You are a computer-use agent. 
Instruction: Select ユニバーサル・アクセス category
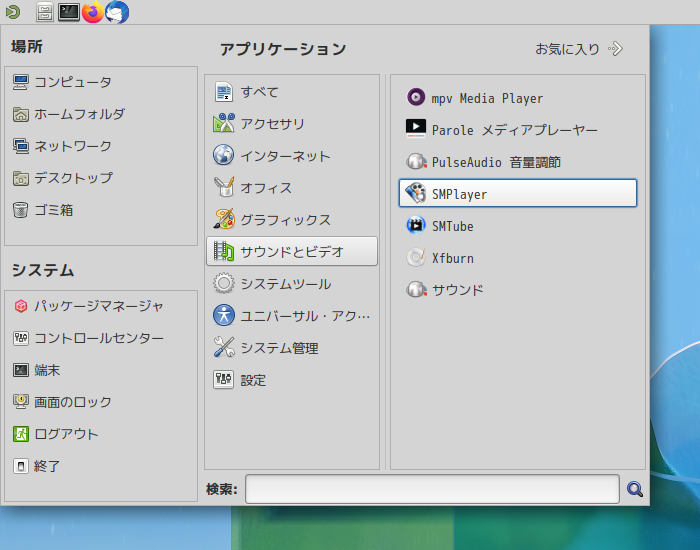pos(292,316)
